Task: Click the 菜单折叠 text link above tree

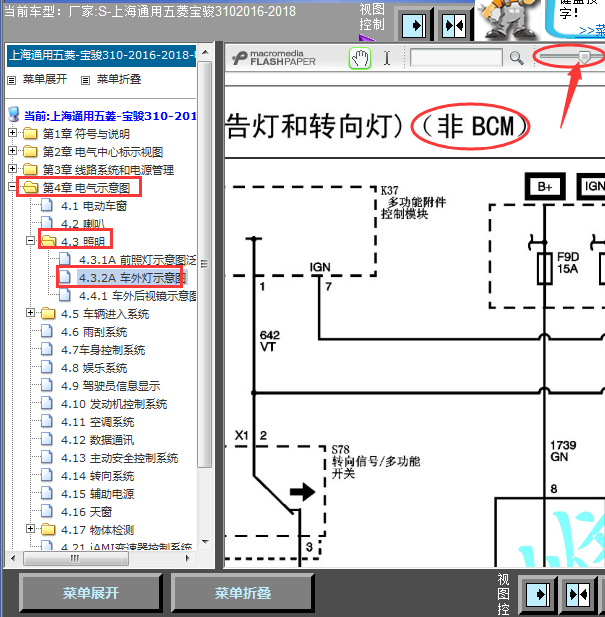Action: [119, 79]
